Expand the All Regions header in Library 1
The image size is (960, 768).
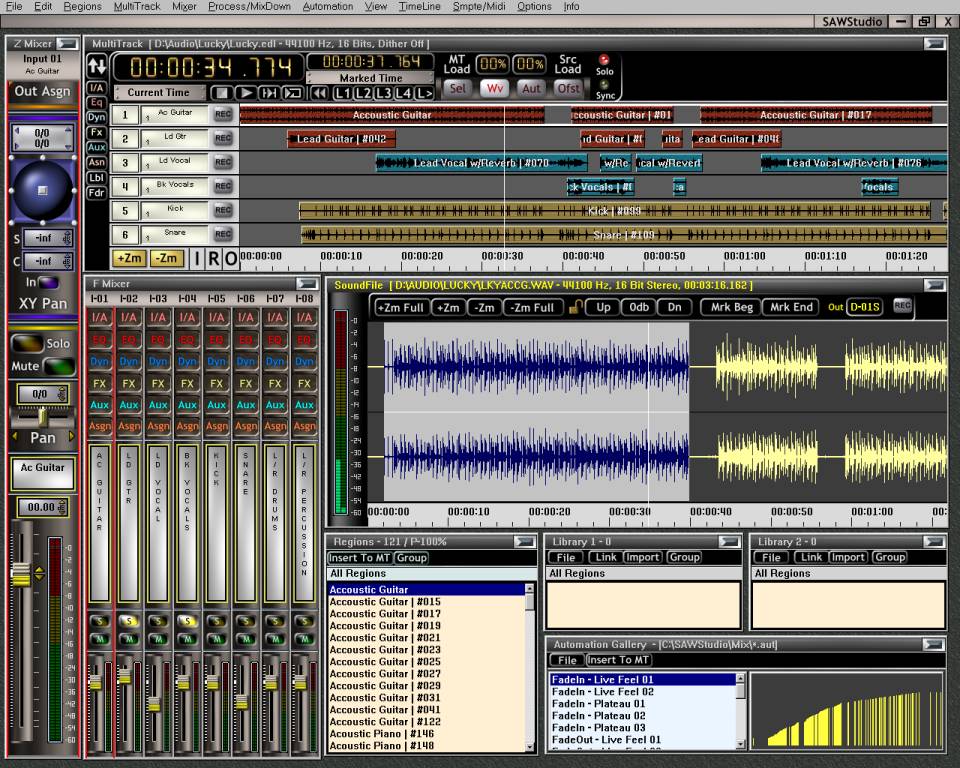tap(577, 574)
